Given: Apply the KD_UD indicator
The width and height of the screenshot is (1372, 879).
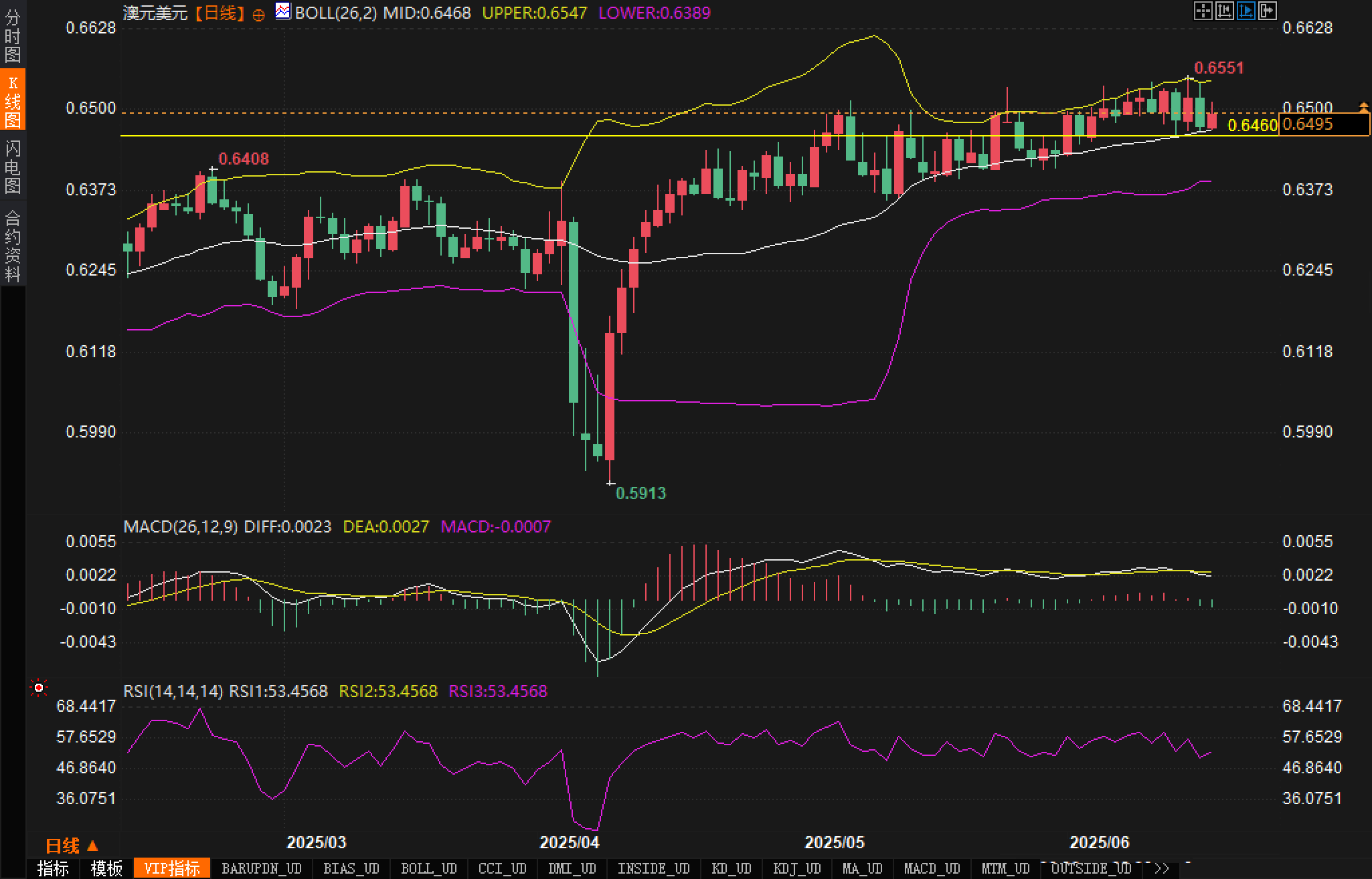Looking at the screenshot, I should click(732, 868).
